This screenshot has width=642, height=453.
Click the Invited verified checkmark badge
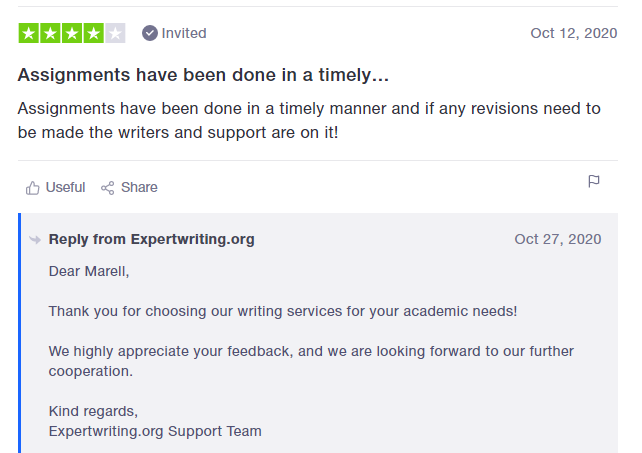pos(150,33)
